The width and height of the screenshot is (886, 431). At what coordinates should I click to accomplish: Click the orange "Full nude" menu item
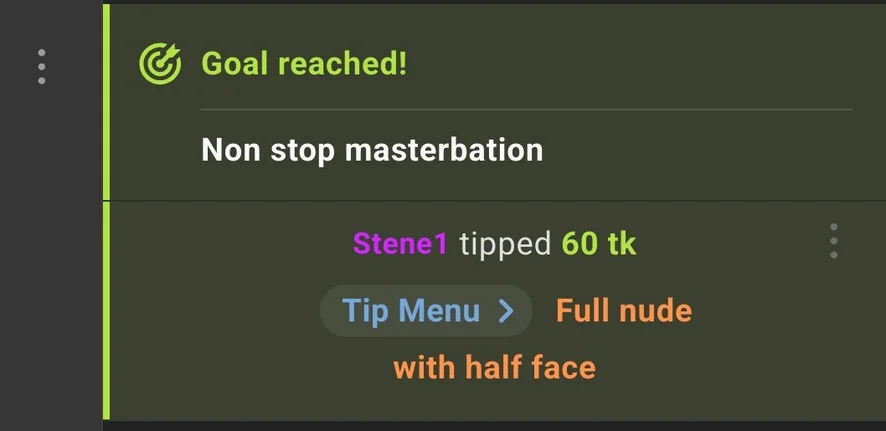click(x=623, y=311)
